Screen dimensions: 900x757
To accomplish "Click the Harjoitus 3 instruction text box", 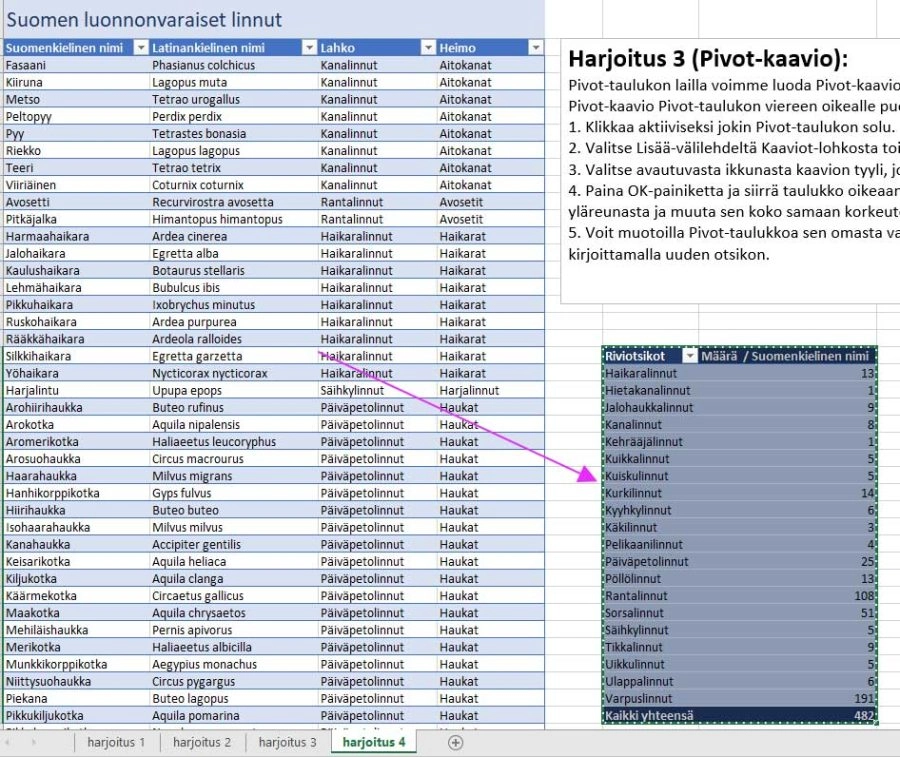I will tap(730, 170).
